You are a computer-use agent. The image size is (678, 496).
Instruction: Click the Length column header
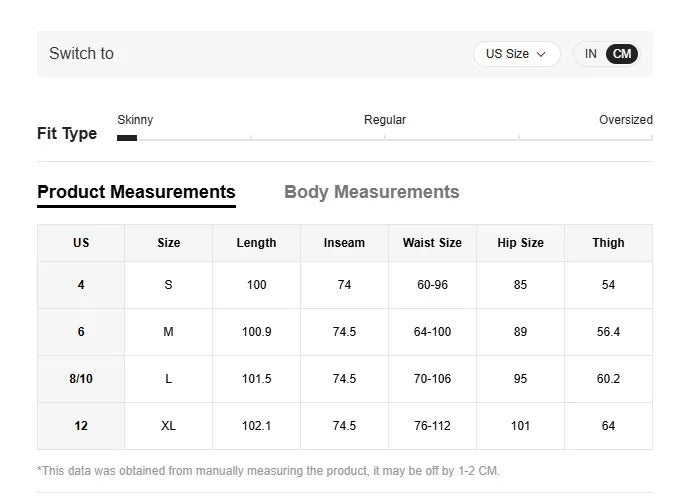[x=256, y=243]
